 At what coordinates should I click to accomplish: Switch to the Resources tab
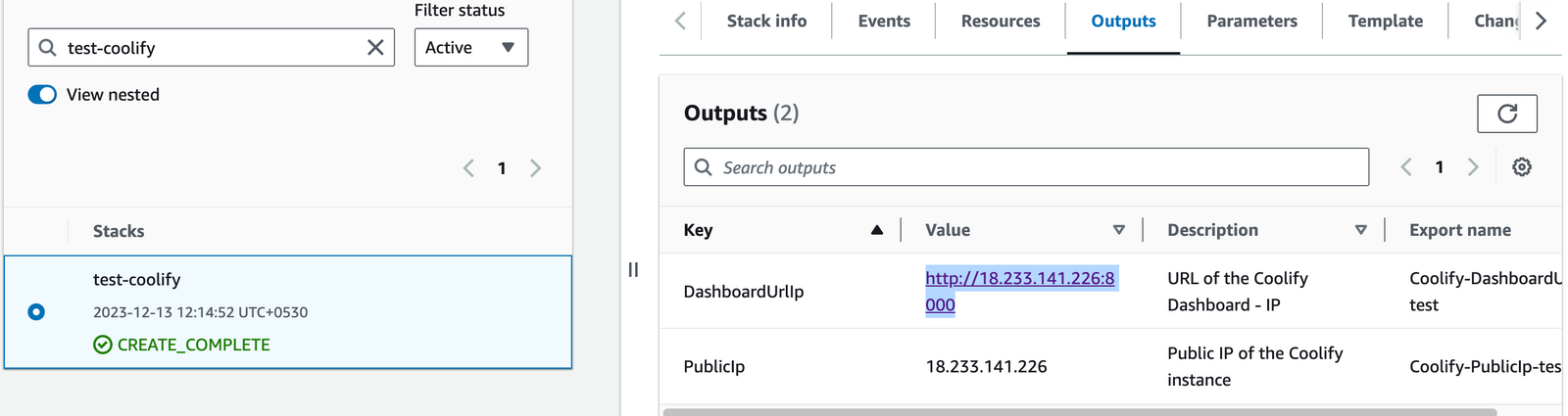[x=1001, y=22]
